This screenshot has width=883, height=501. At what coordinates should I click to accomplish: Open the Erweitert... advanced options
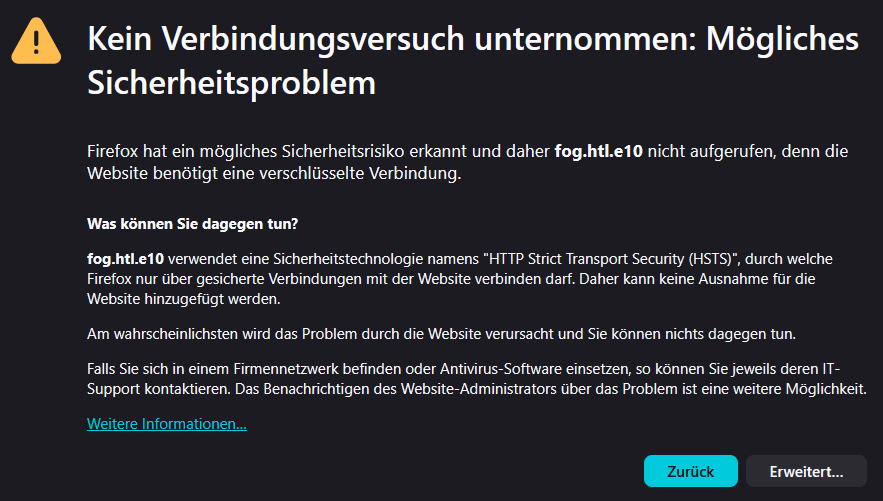tap(807, 471)
